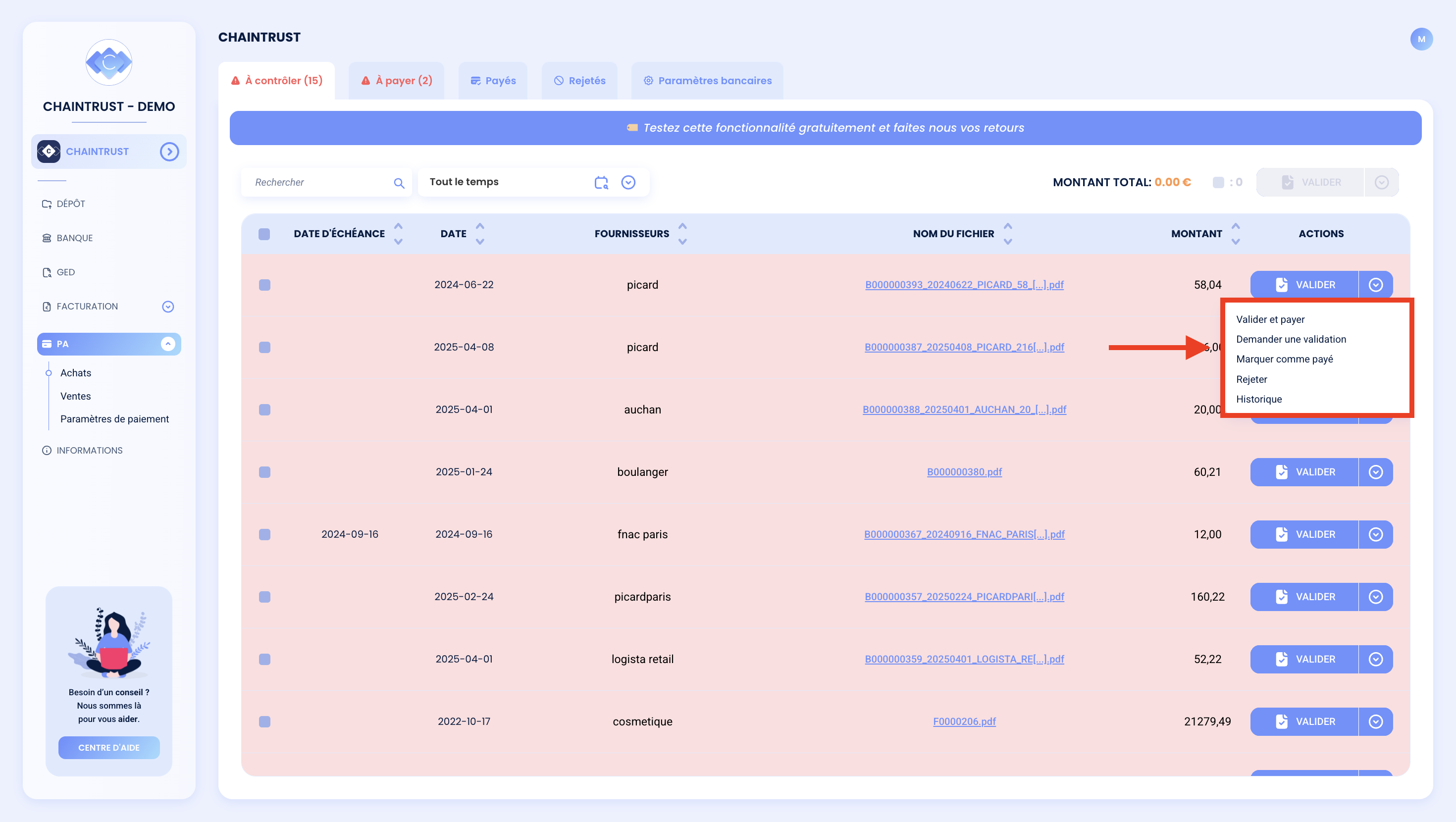The image size is (1456, 822).
Task: Open actions dropdown for fnac paris row
Action: pos(1375,534)
